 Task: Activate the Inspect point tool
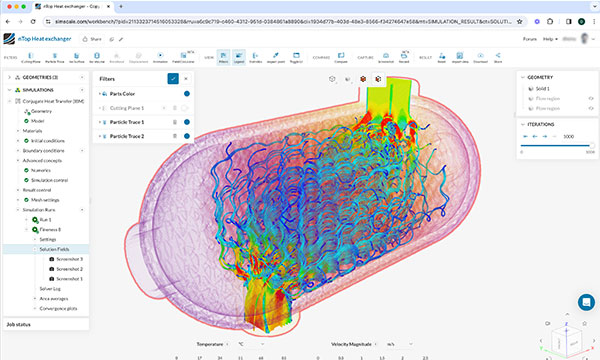[x=276, y=57]
